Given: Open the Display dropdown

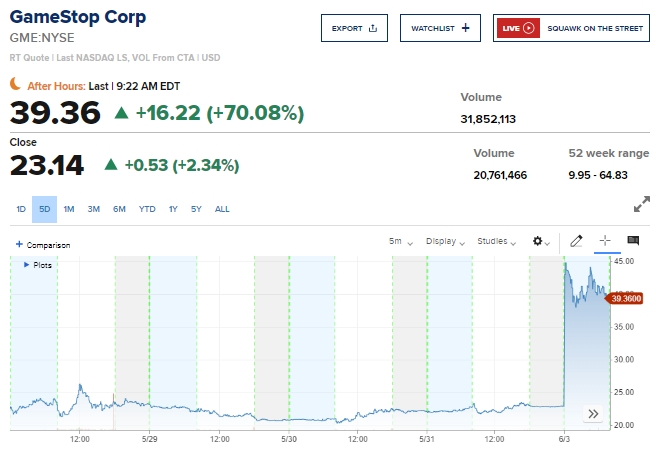Looking at the screenshot, I should click(x=445, y=241).
